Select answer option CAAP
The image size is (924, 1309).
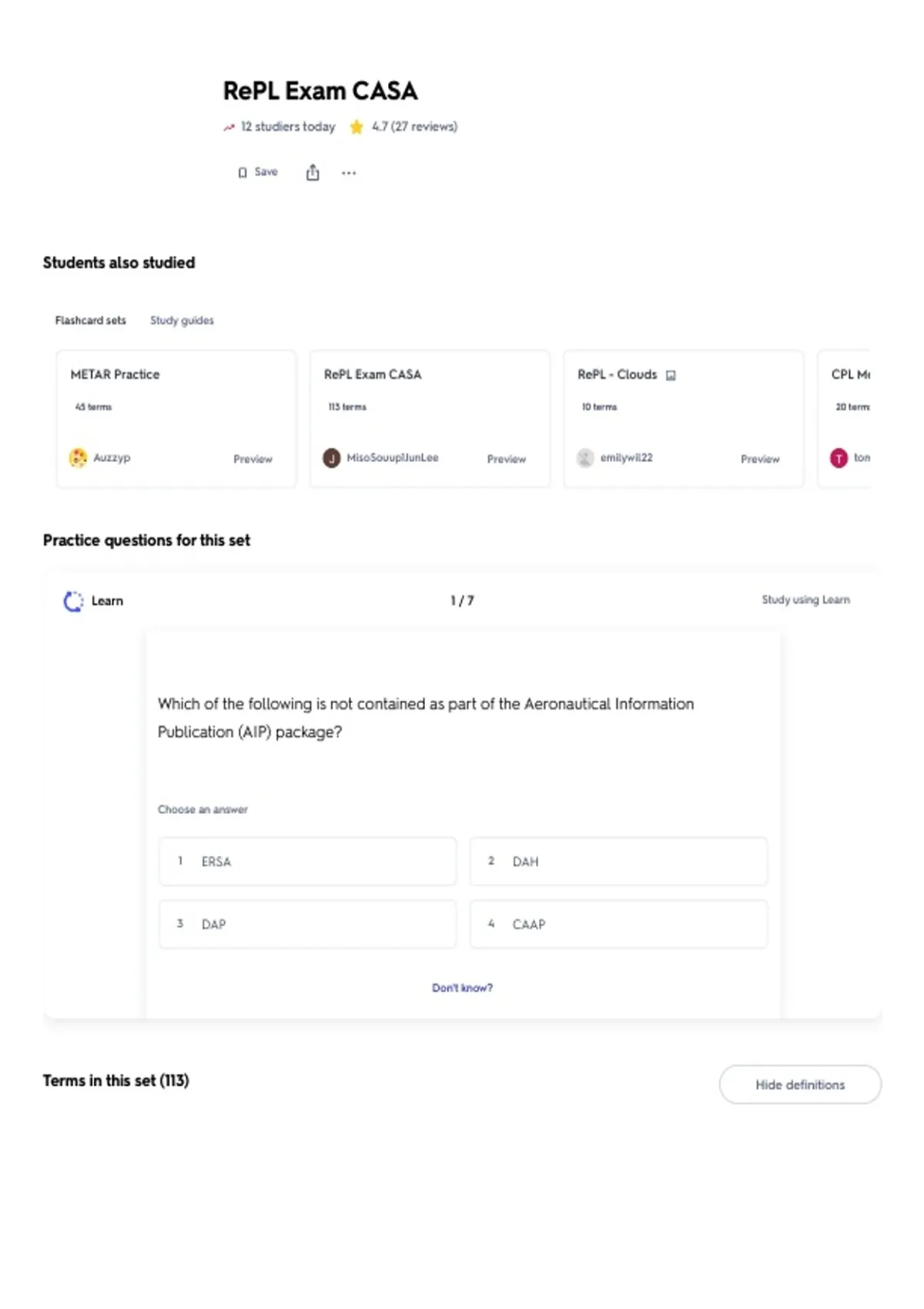pos(618,923)
